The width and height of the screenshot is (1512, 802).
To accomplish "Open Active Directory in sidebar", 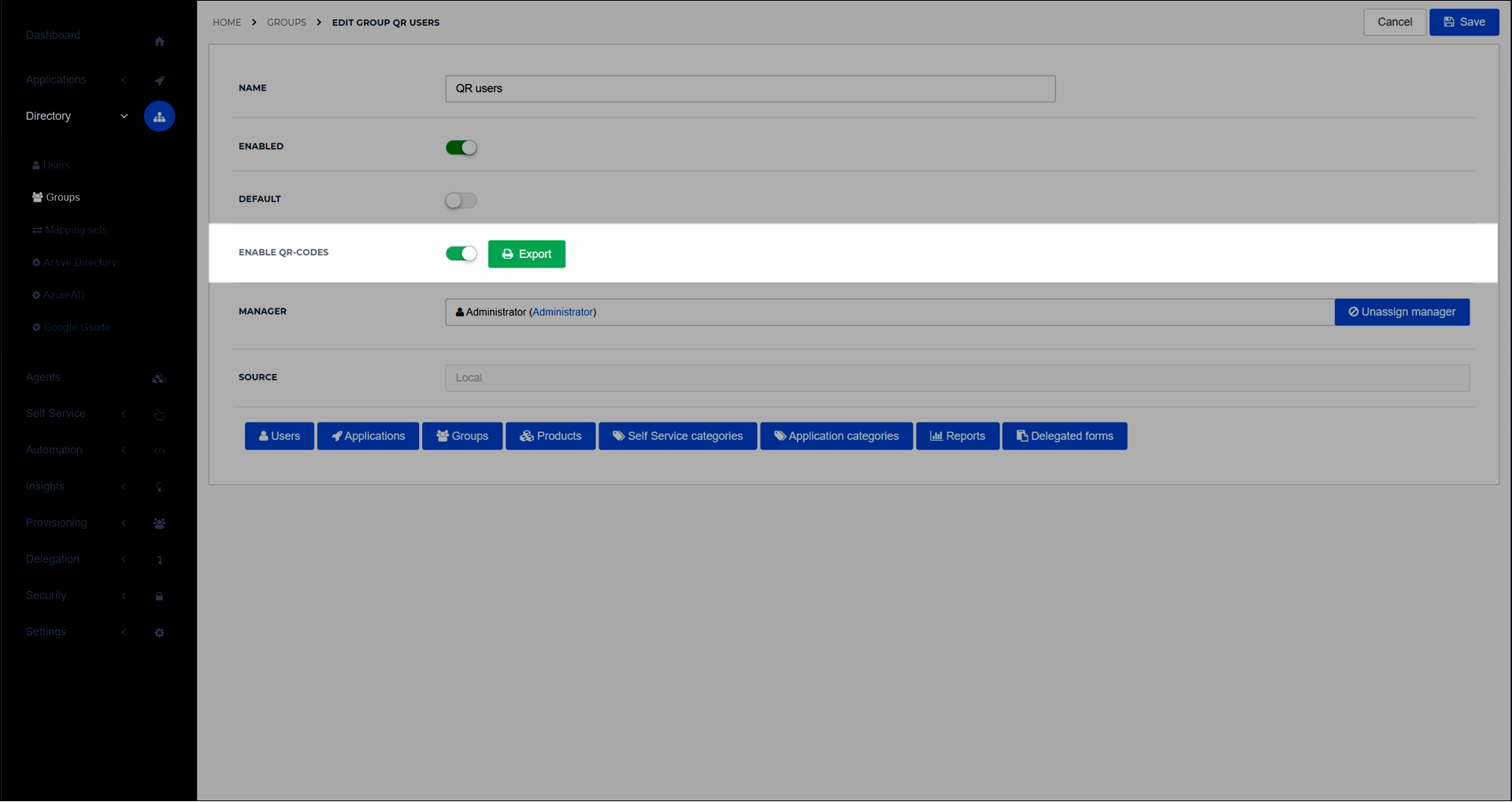I will coord(74,263).
